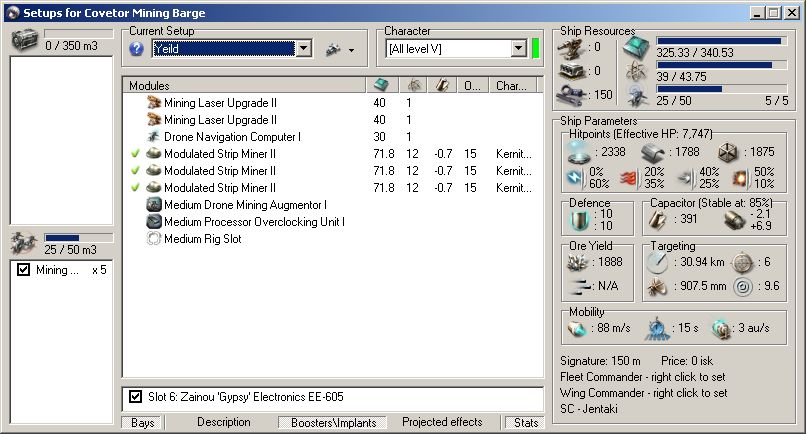The height and width of the screenshot is (434, 806).
Task: Click the cargo hold icon
Action: point(24,39)
